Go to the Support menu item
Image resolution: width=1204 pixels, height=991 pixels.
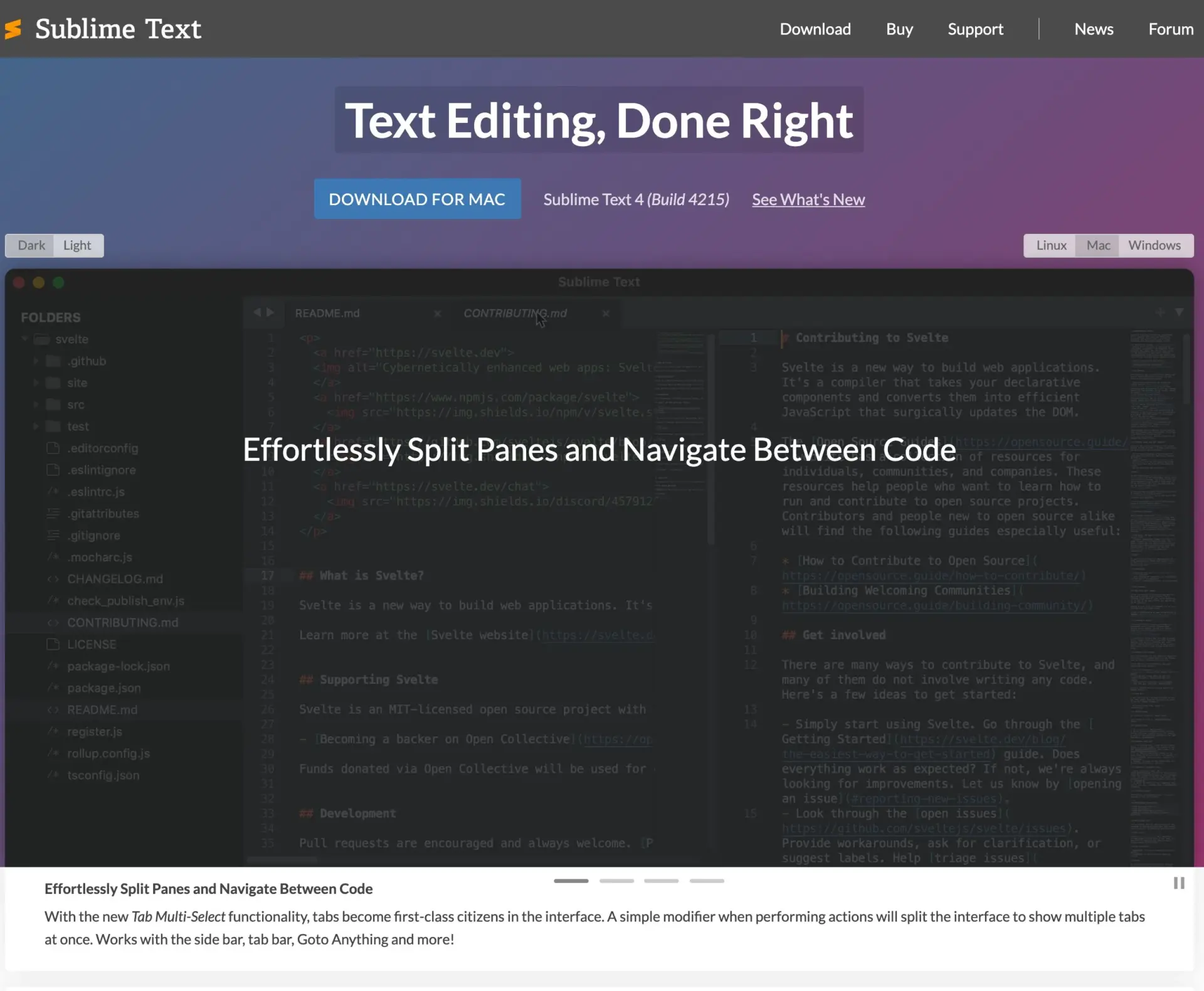click(975, 29)
